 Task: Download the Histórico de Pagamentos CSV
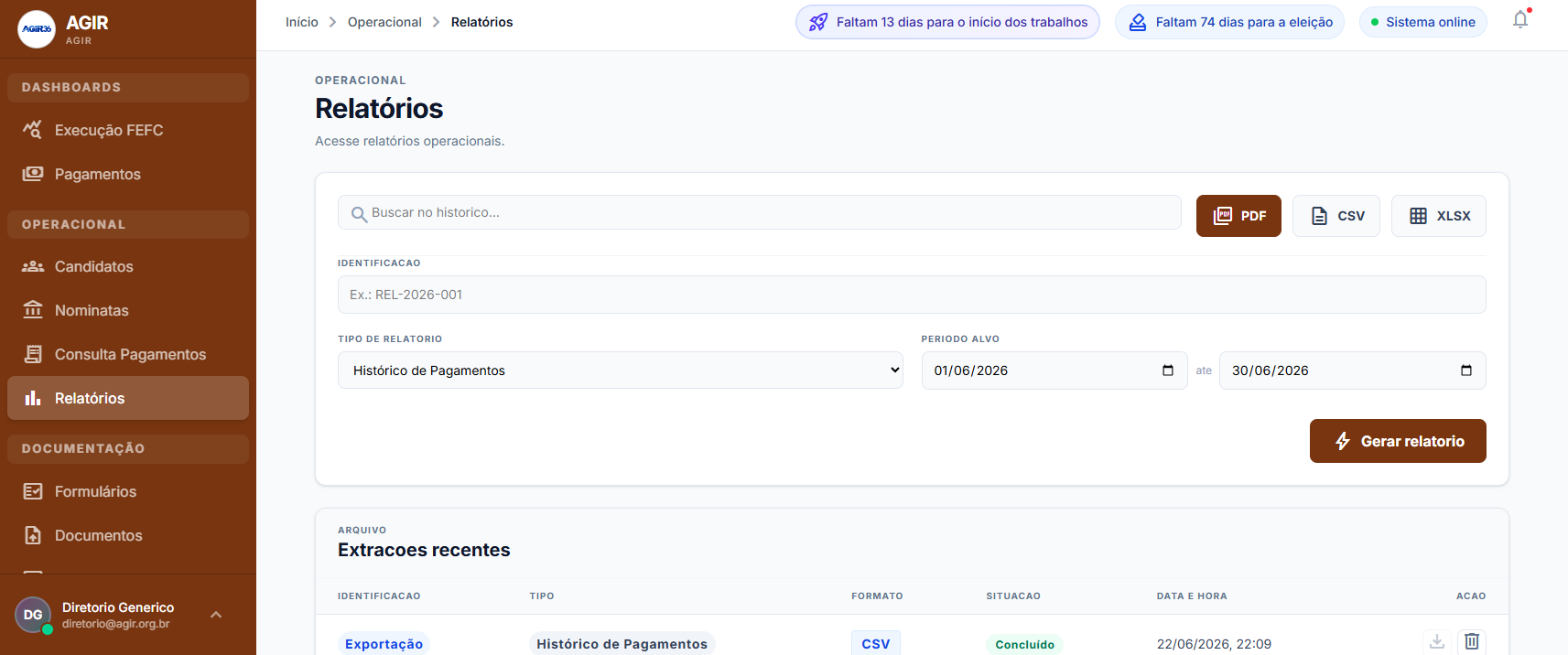(x=1437, y=641)
